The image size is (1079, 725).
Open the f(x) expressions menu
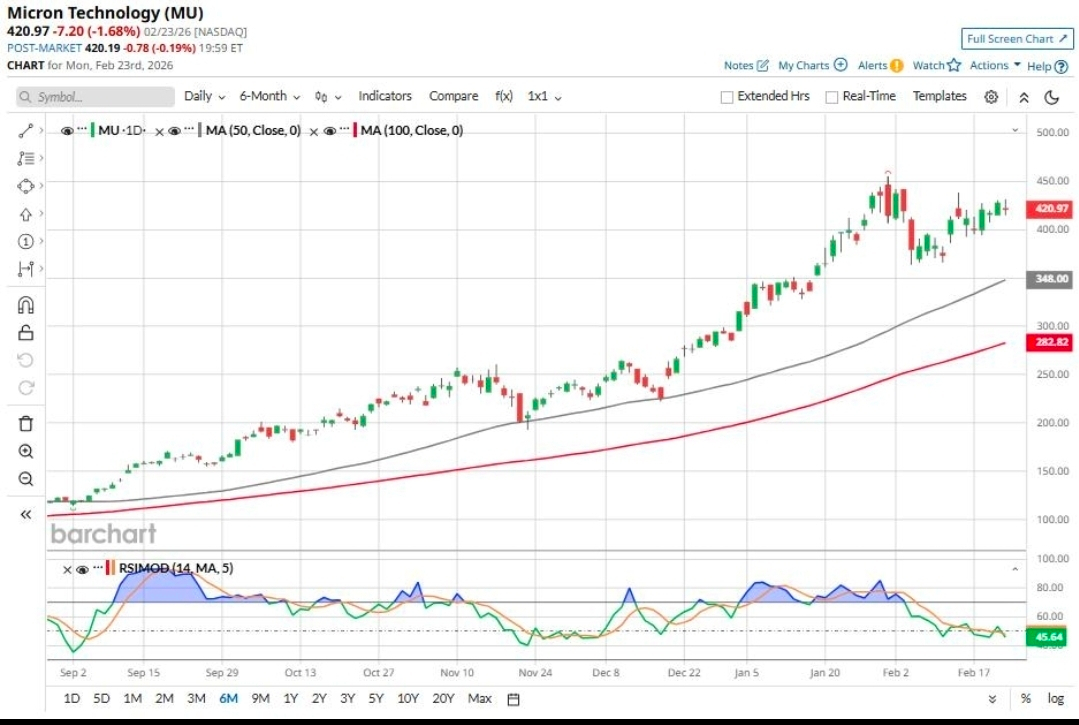pos(504,96)
